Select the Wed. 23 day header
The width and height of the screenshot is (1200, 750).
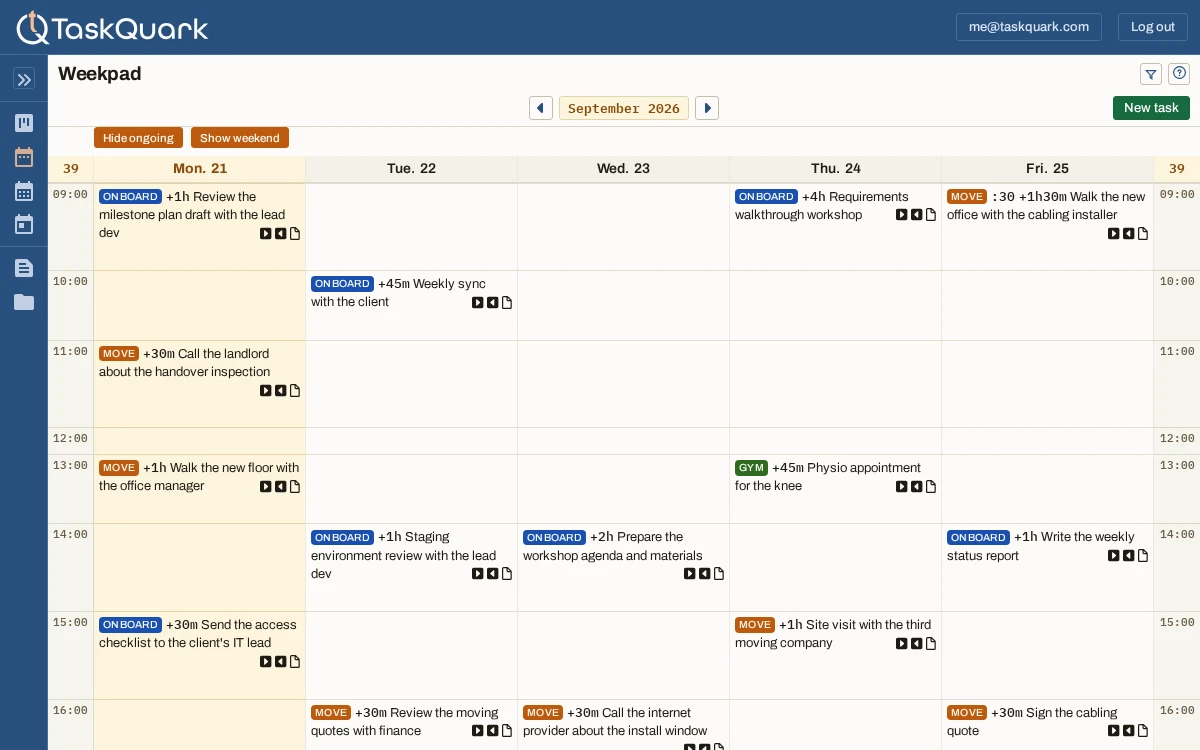624,169
